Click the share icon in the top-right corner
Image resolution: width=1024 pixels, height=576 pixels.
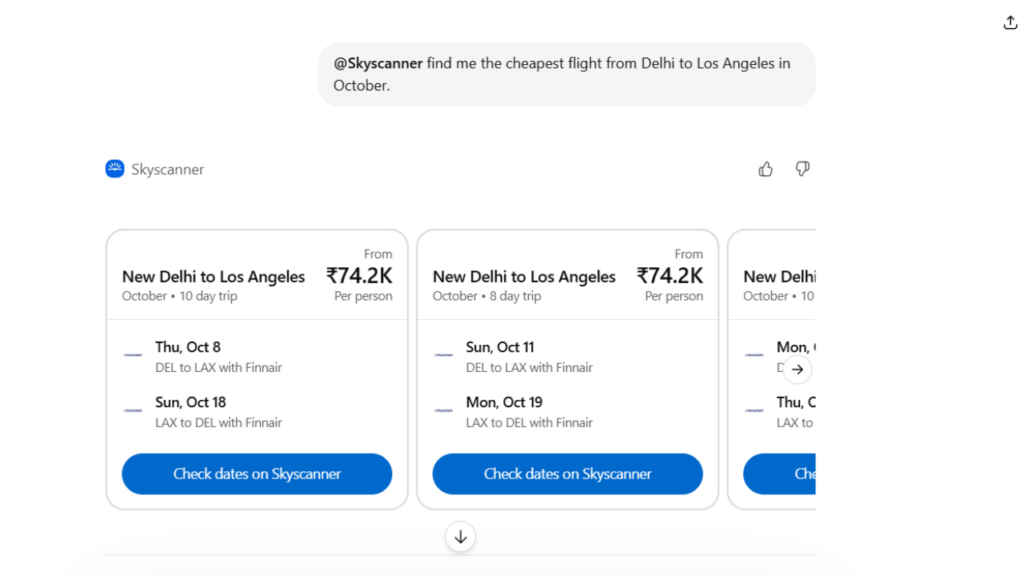pos(1010,21)
